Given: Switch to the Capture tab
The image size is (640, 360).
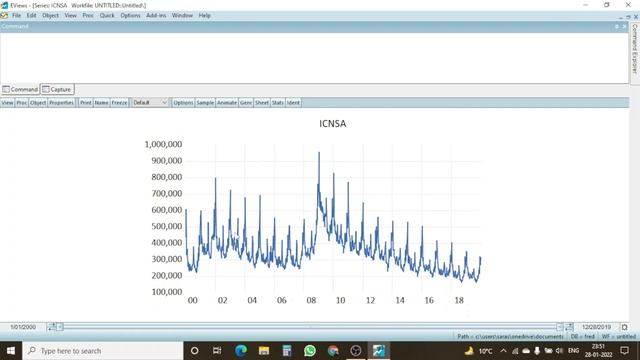Looking at the screenshot, I should [57, 89].
